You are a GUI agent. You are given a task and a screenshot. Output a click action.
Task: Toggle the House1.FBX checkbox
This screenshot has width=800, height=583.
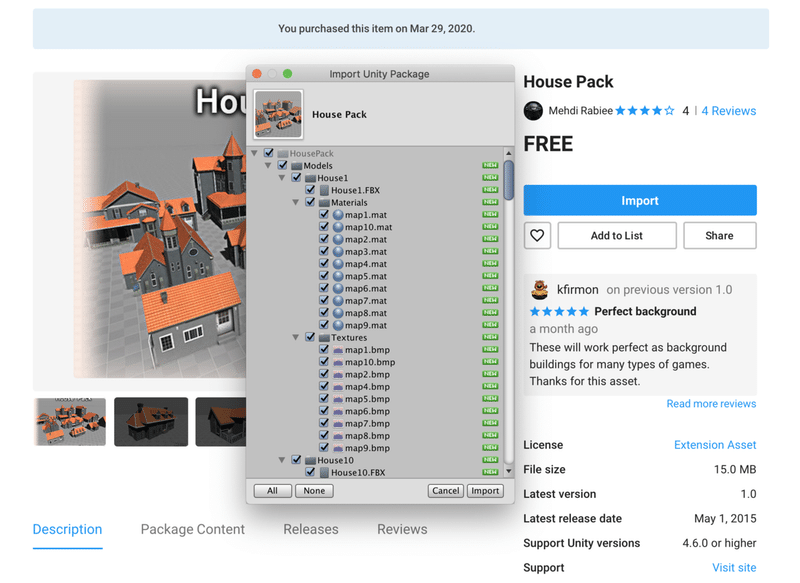tap(310, 190)
